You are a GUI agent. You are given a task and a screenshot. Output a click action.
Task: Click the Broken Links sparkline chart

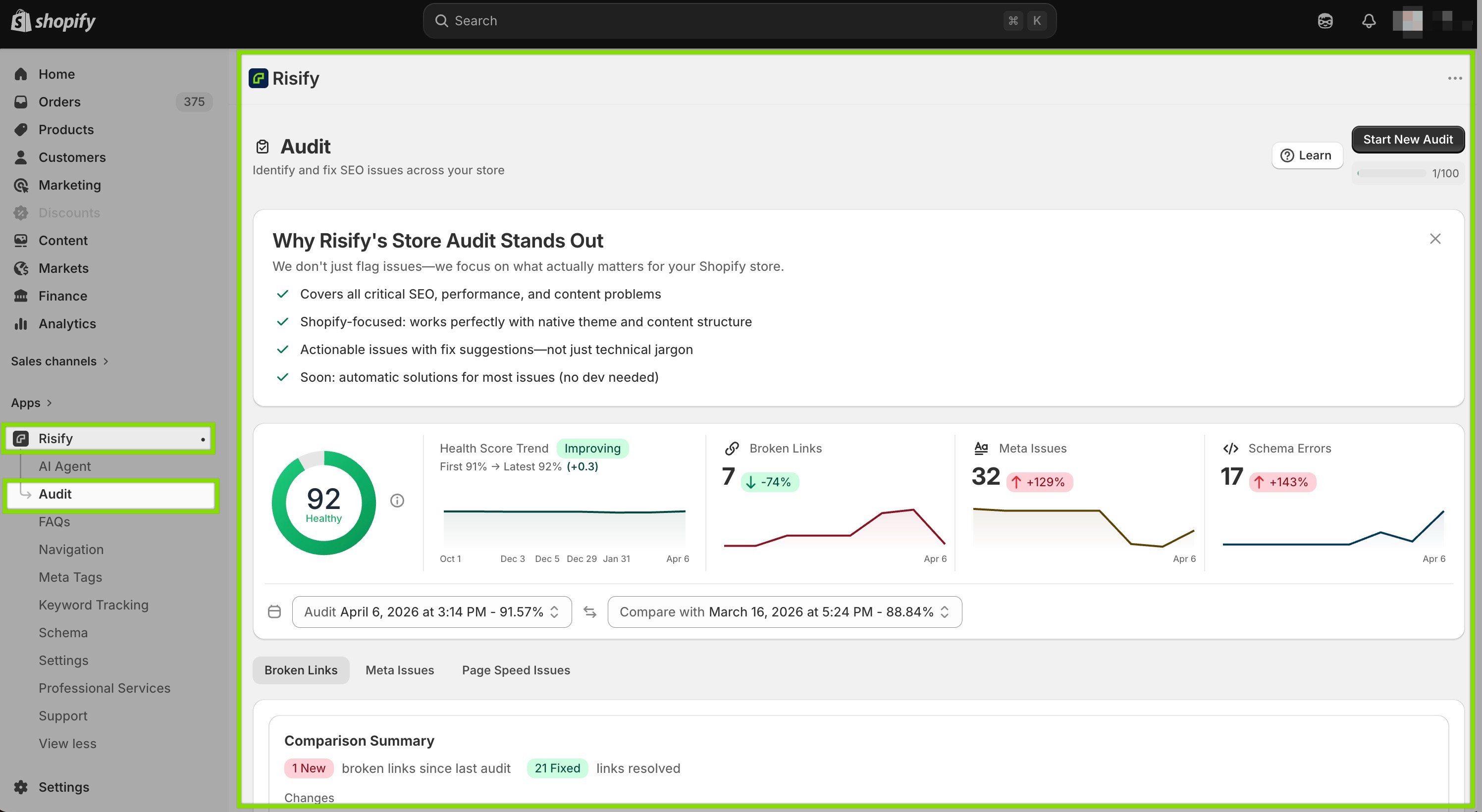pyautogui.click(x=834, y=527)
